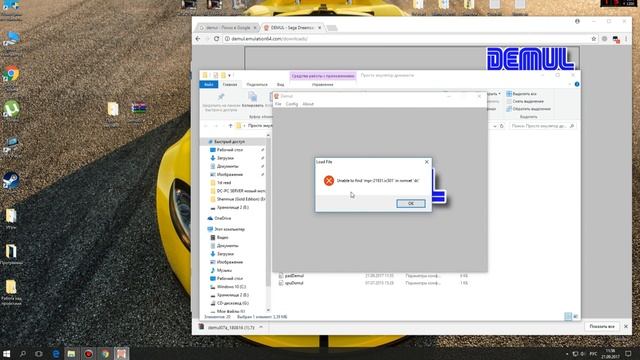Click Выделить все in the ribbon

point(521,94)
